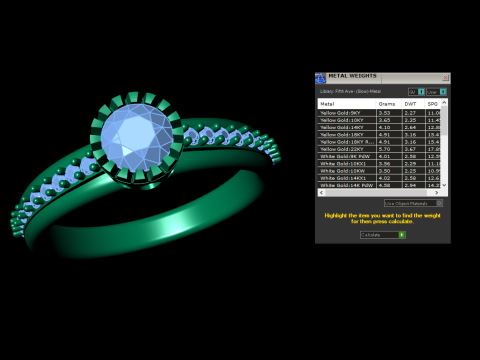
Task: Close the Metal Weights panel
Action: coord(445,78)
